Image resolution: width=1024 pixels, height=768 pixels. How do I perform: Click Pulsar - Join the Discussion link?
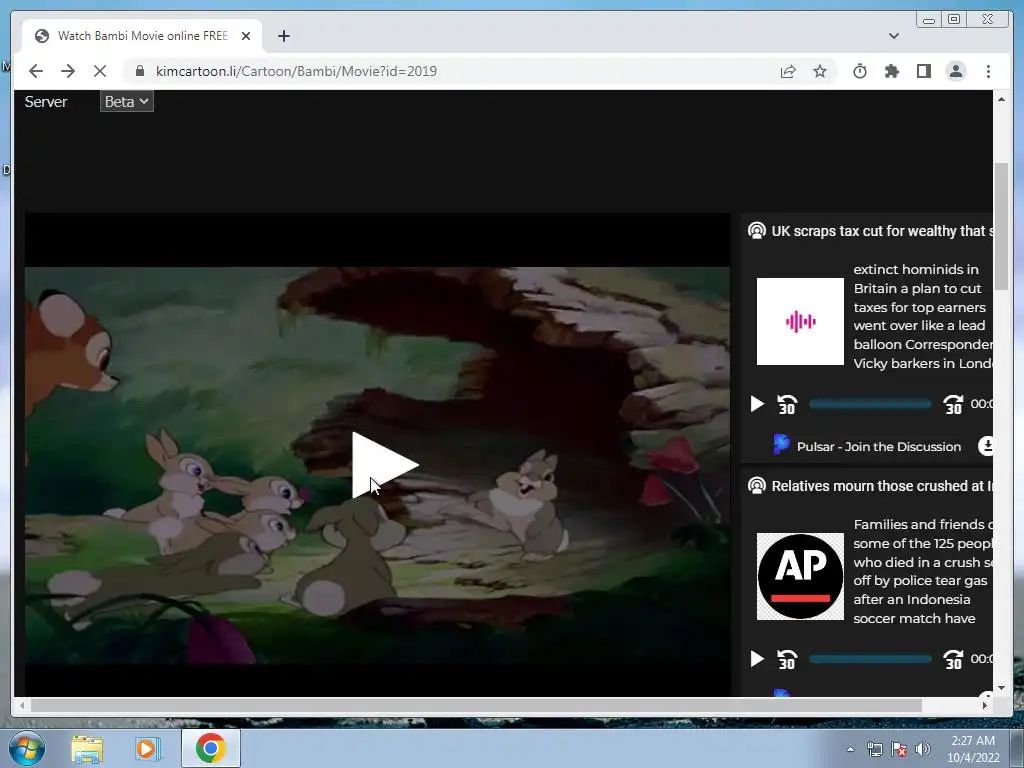878,447
